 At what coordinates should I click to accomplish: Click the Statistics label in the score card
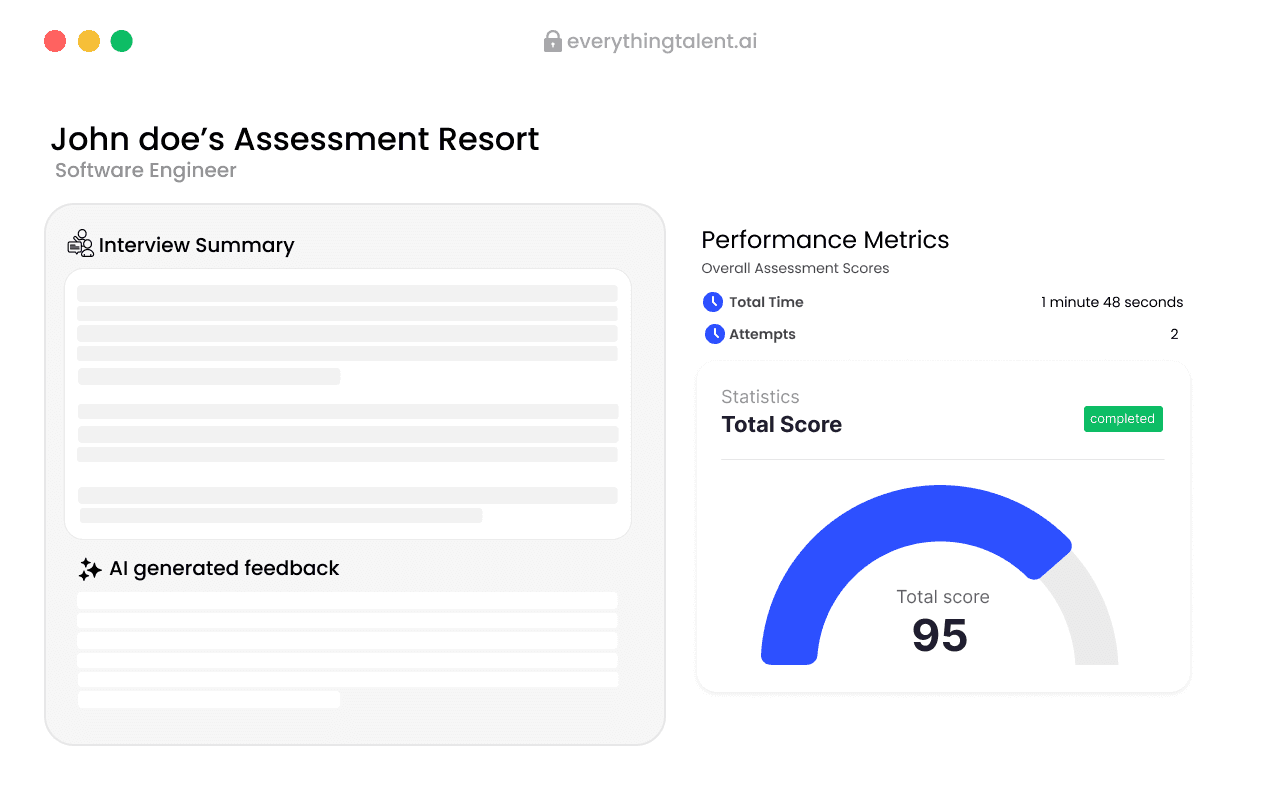point(760,397)
